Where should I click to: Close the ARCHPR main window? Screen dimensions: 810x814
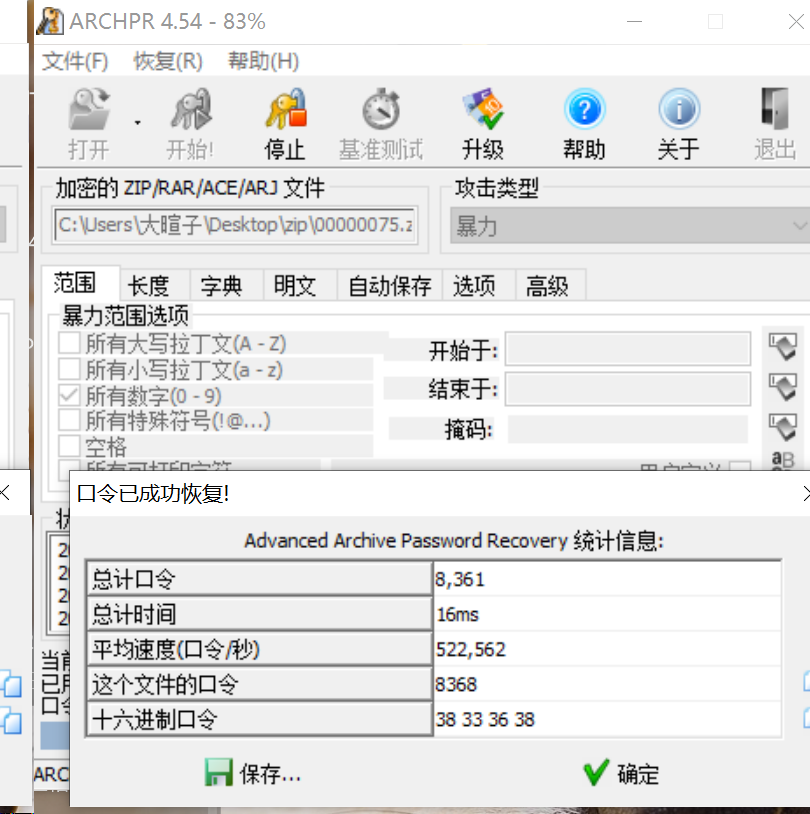pos(796,22)
